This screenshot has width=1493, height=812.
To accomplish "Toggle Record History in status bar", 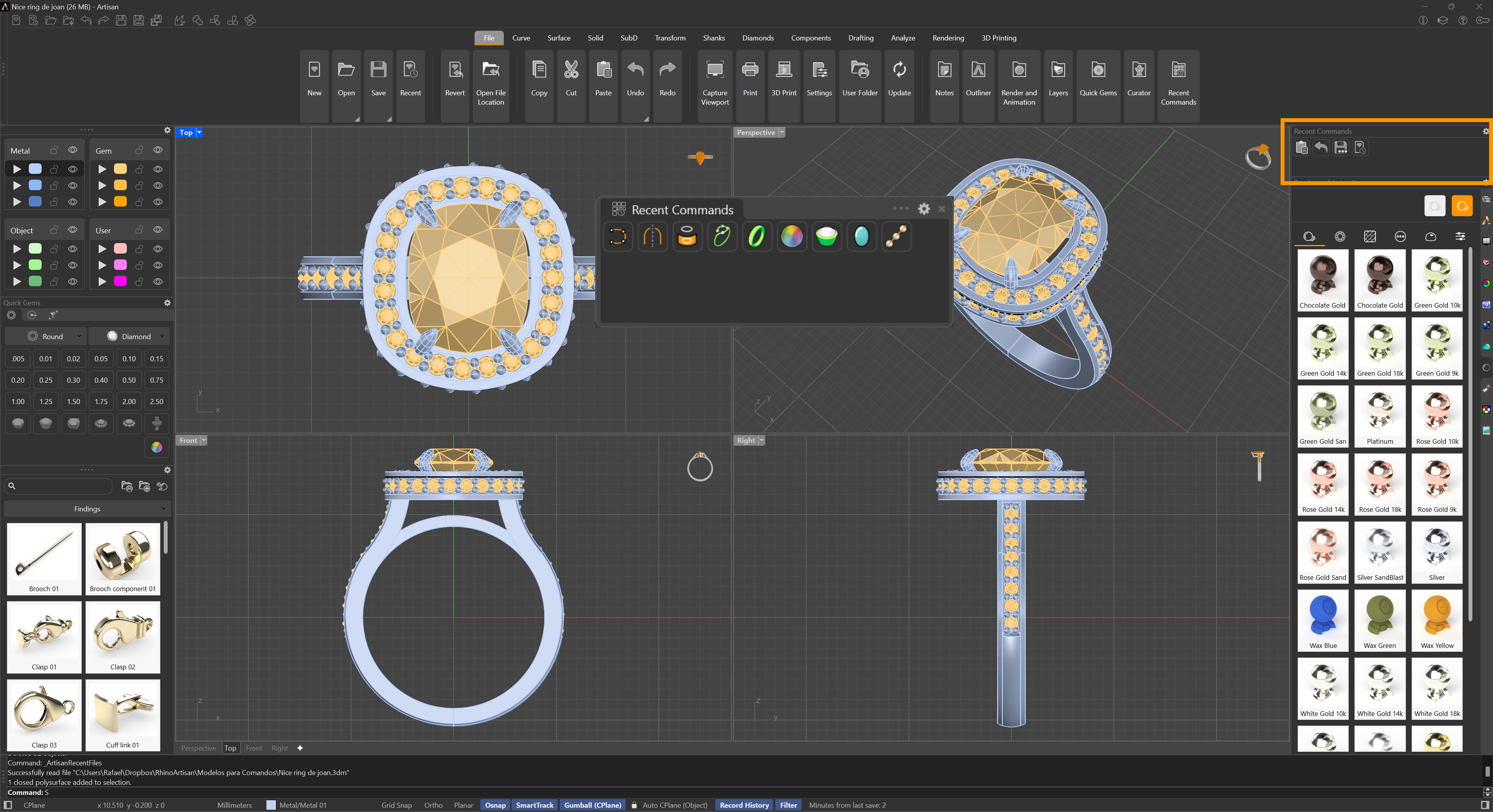I will [x=744, y=805].
